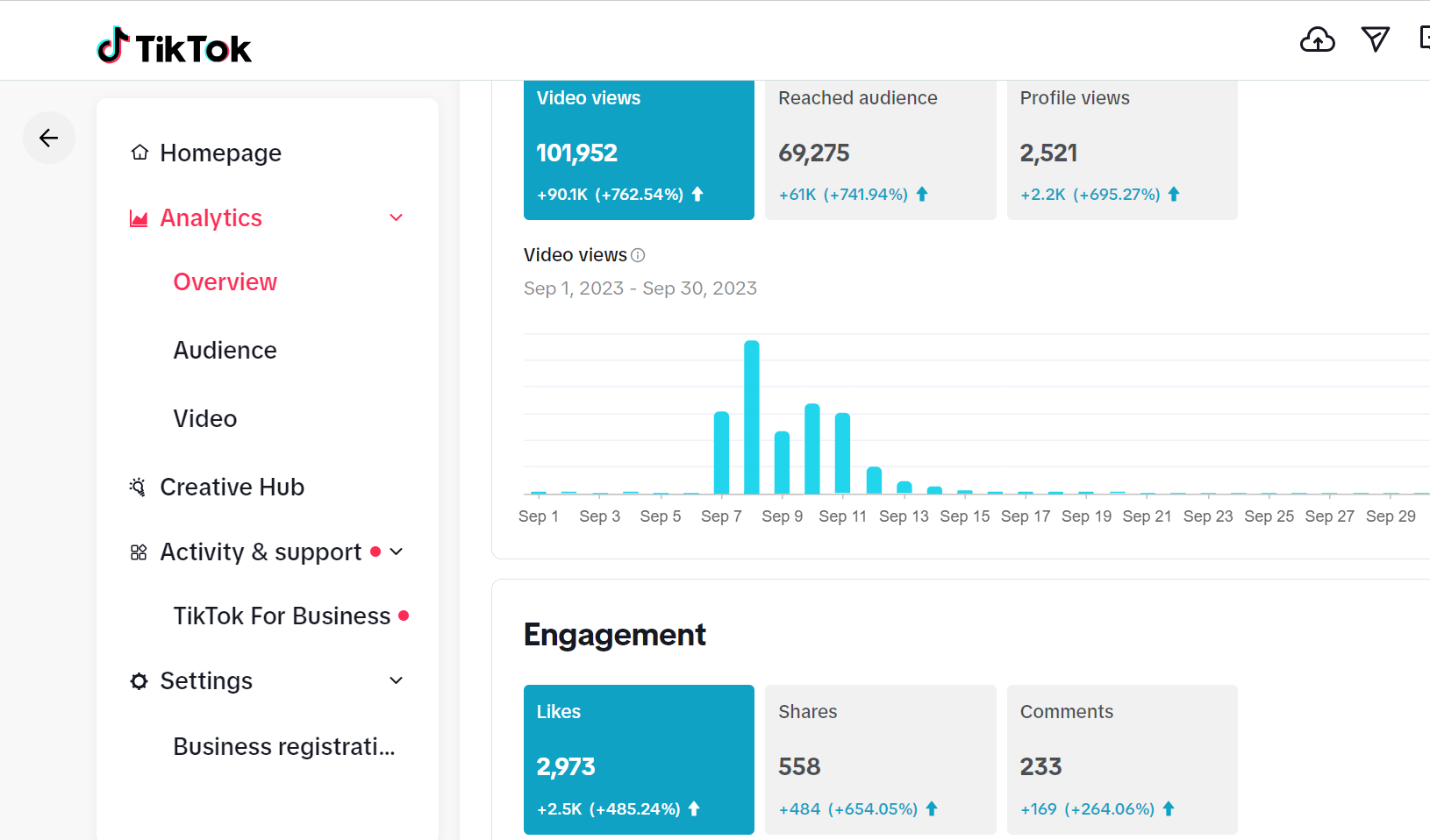Click the Sep 1 axis label
The height and width of the screenshot is (840, 1430).
click(x=539, y=516)
